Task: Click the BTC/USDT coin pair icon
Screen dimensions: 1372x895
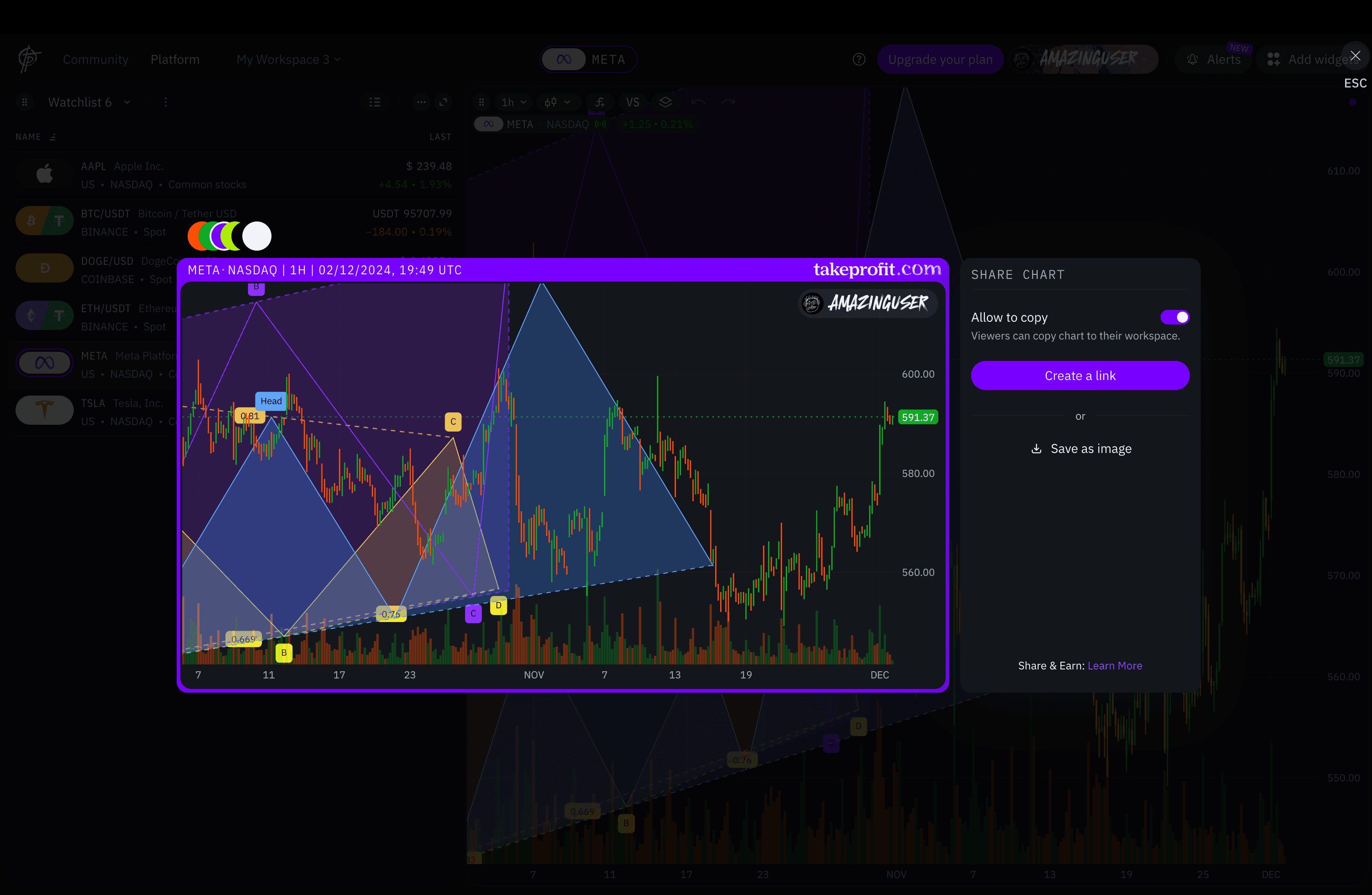Action: coord(44,221)
